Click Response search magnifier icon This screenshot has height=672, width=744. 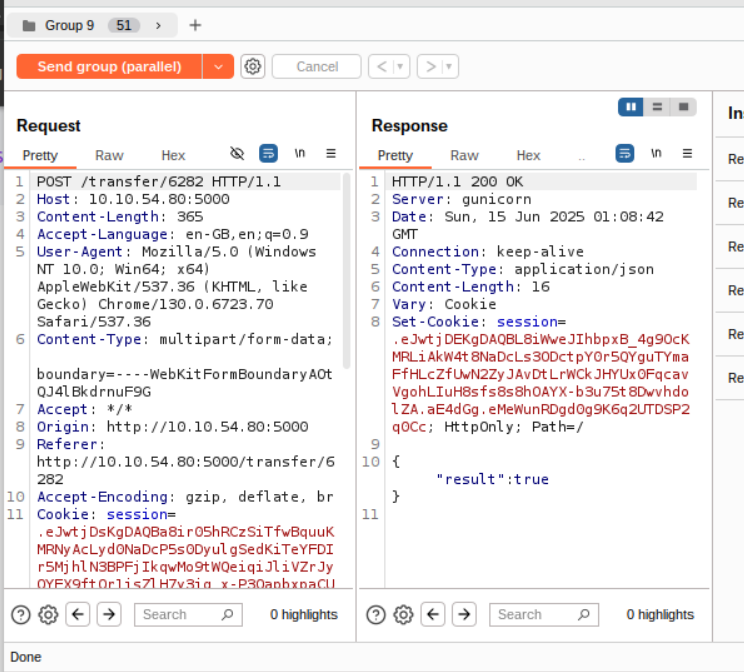[583, 615]
